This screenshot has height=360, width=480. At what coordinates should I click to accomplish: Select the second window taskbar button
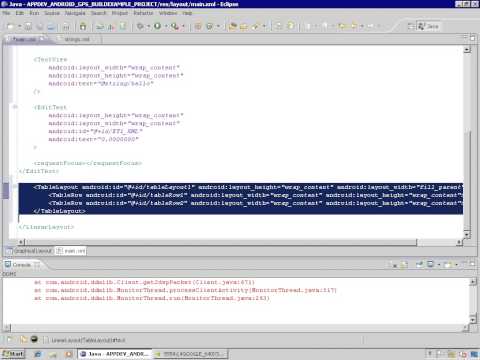coord(190,354)
